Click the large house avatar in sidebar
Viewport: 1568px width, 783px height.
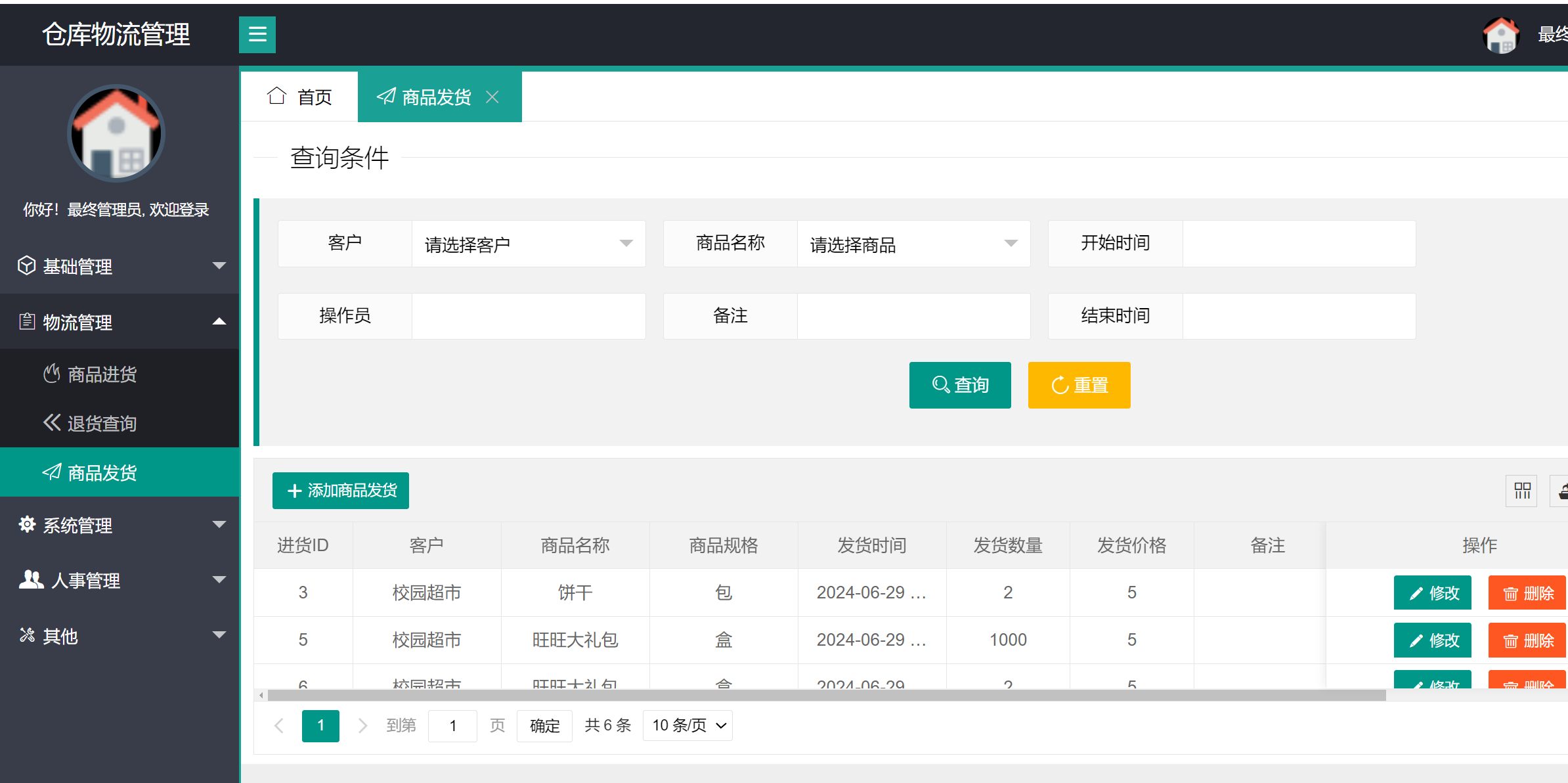(x=116, y=133)
